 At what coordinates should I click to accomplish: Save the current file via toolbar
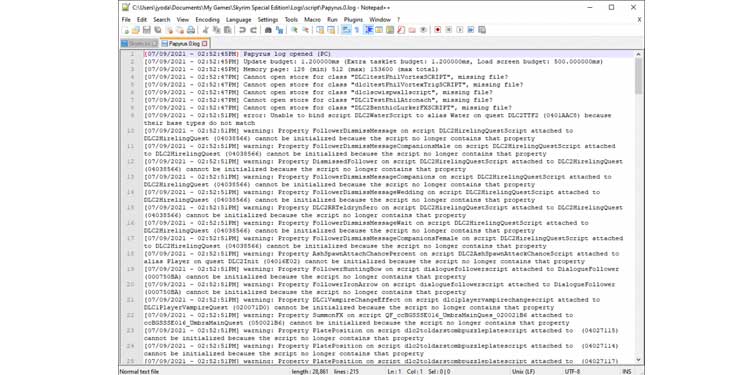pos(147,30)
